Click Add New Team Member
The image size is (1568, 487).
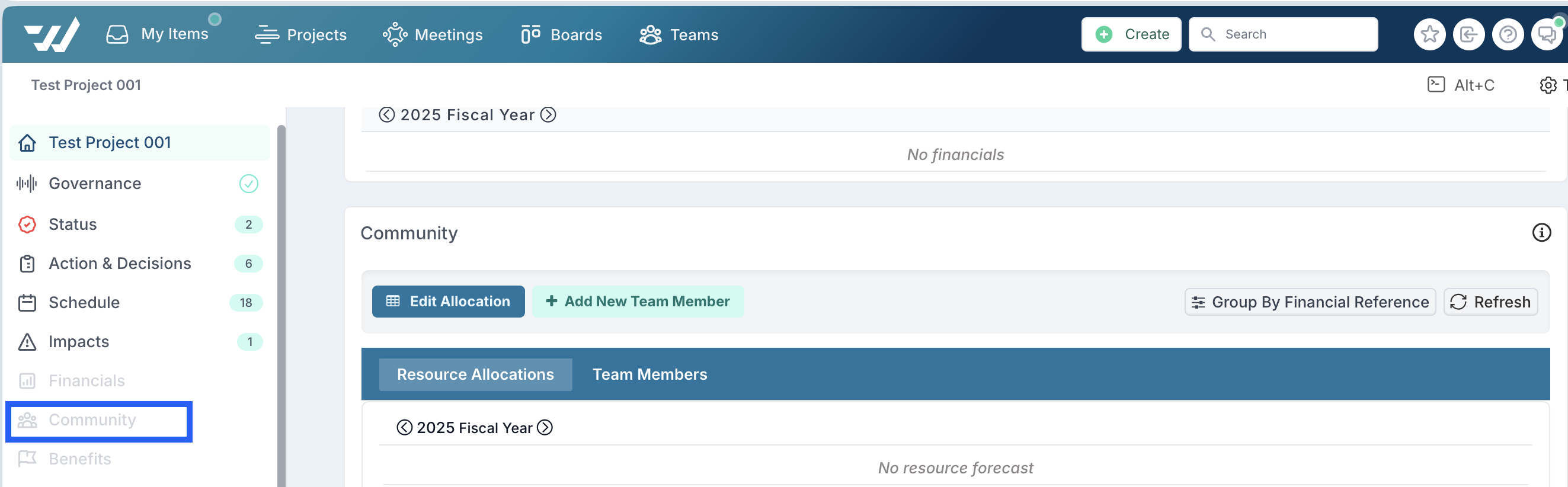point(637,302)
